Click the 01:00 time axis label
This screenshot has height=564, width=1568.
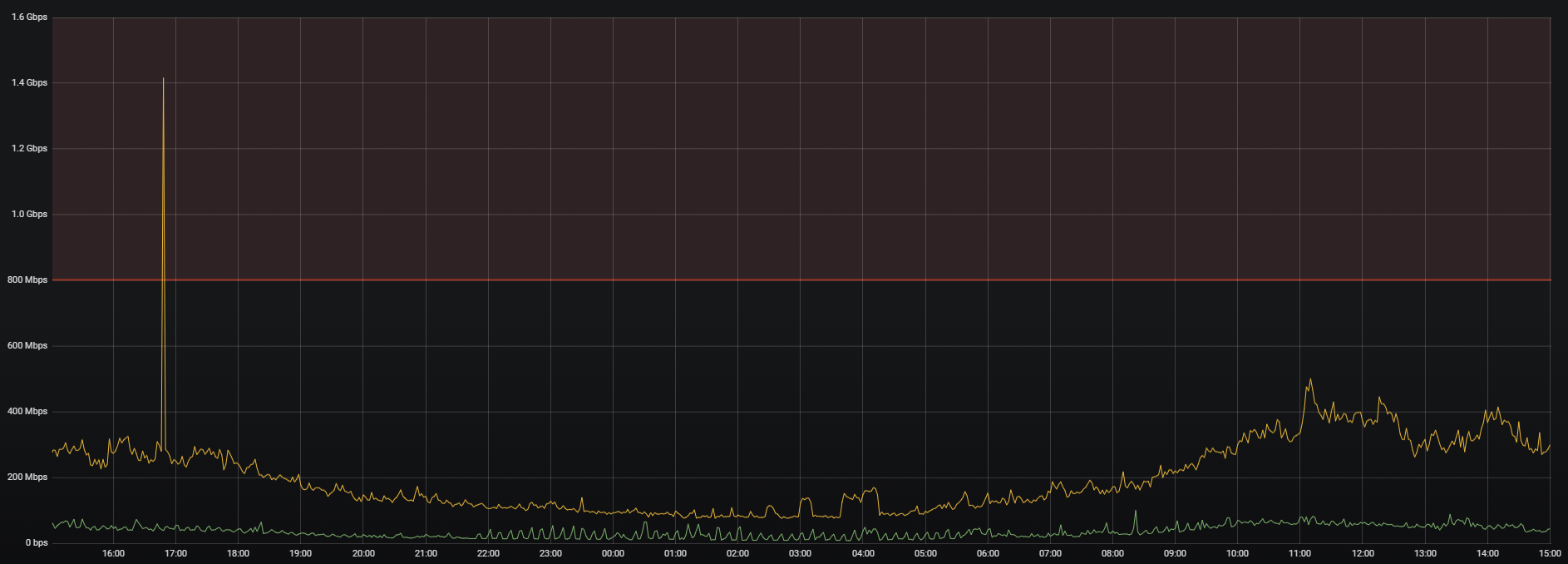pyautogui.click(x=675, y=554)
